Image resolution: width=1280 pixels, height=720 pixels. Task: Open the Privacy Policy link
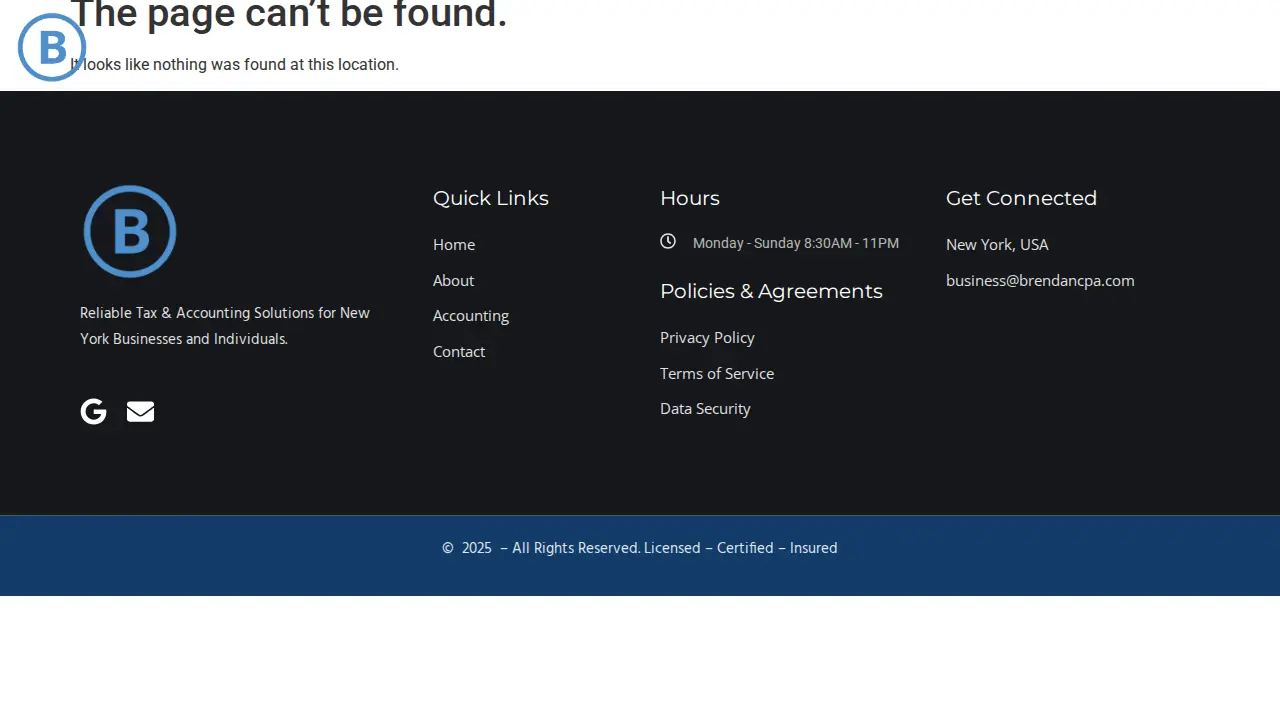707,337
